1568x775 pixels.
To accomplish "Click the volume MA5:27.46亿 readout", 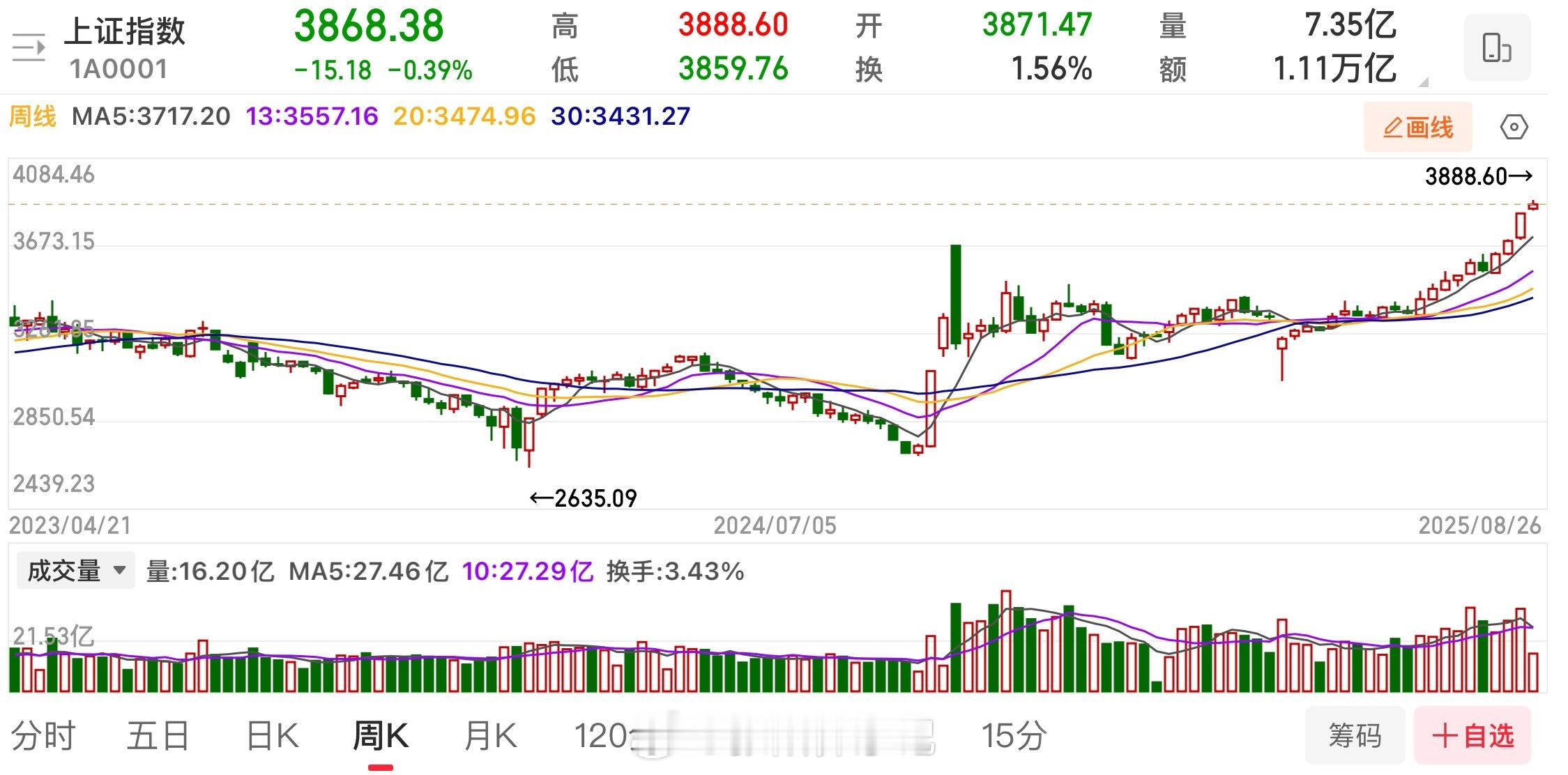I will click(x=368, y=571).
